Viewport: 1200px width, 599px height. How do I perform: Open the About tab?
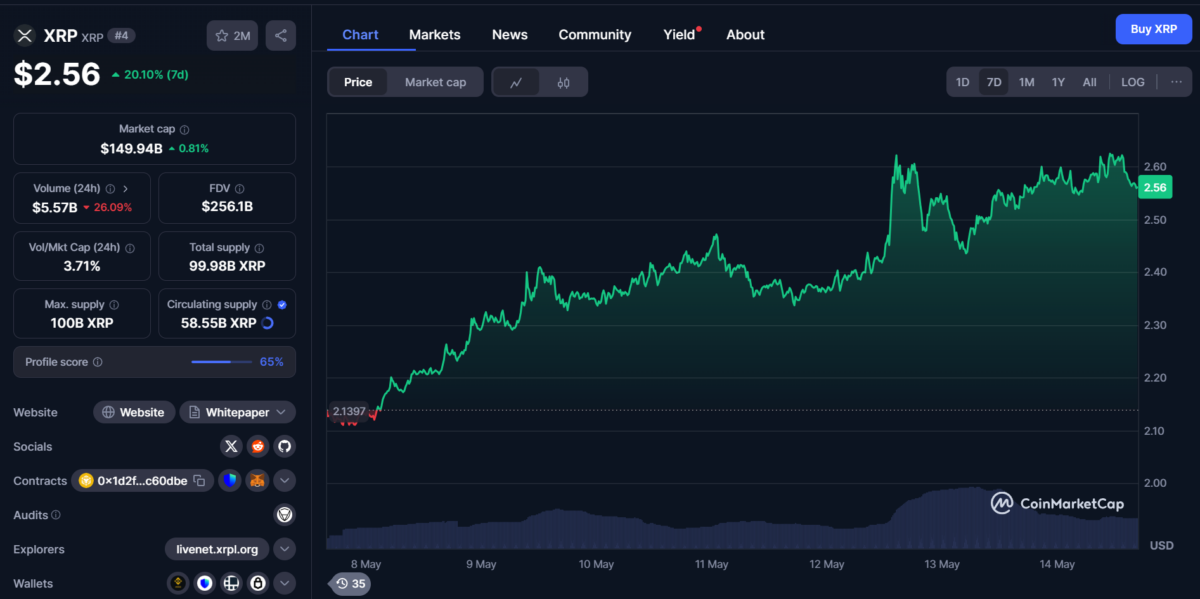pyautogui.click(x=745, y=34)
